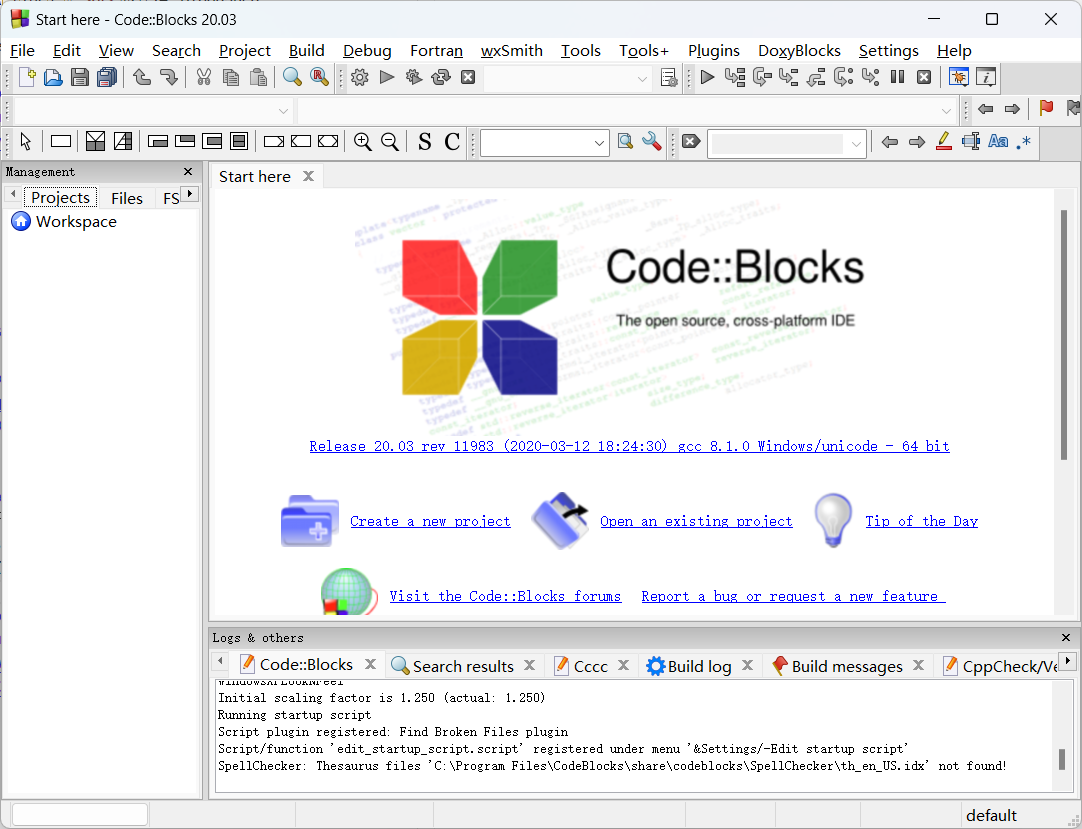Toggle the S source button
This screenshot has height=829, width=1082.
click(x=424, y=142)
